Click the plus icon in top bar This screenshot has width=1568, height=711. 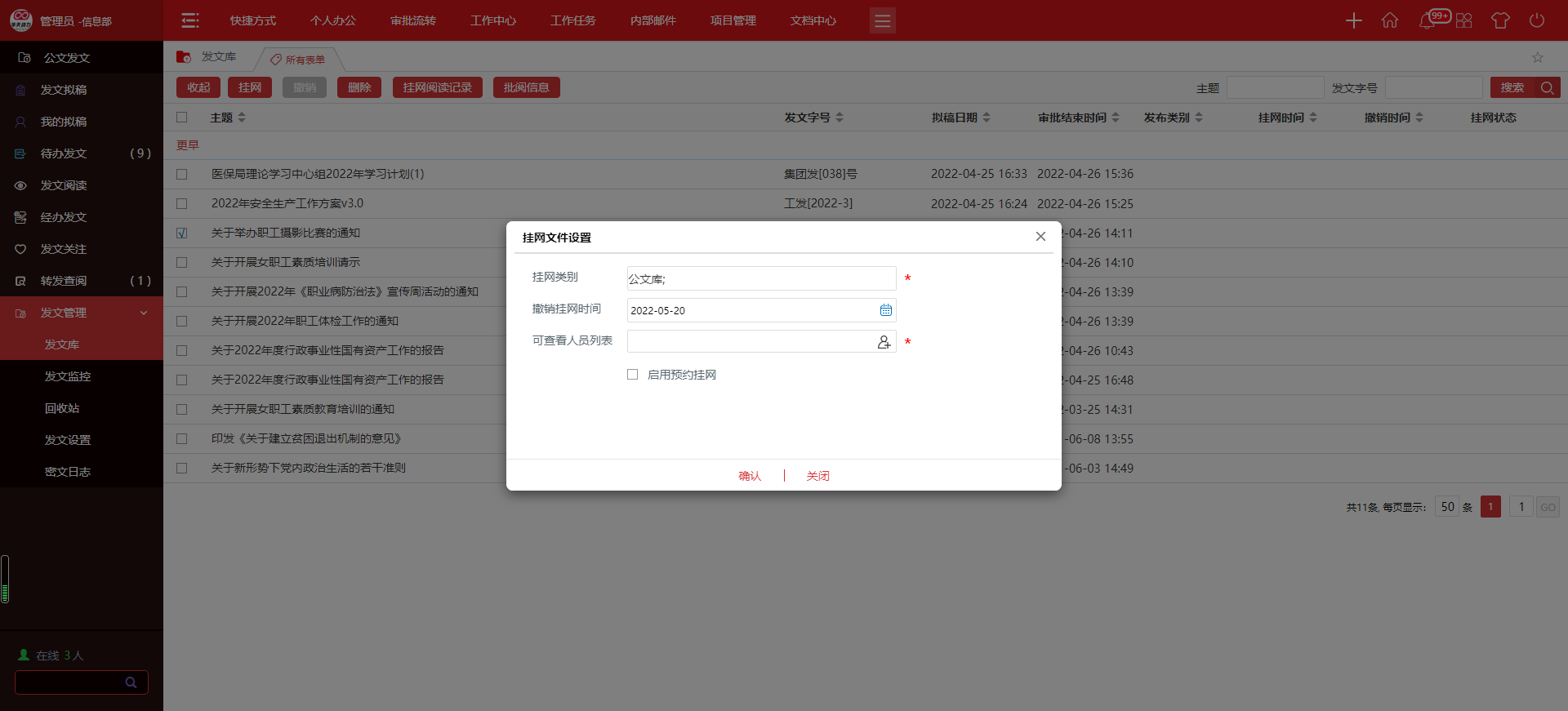(1353, 20)
